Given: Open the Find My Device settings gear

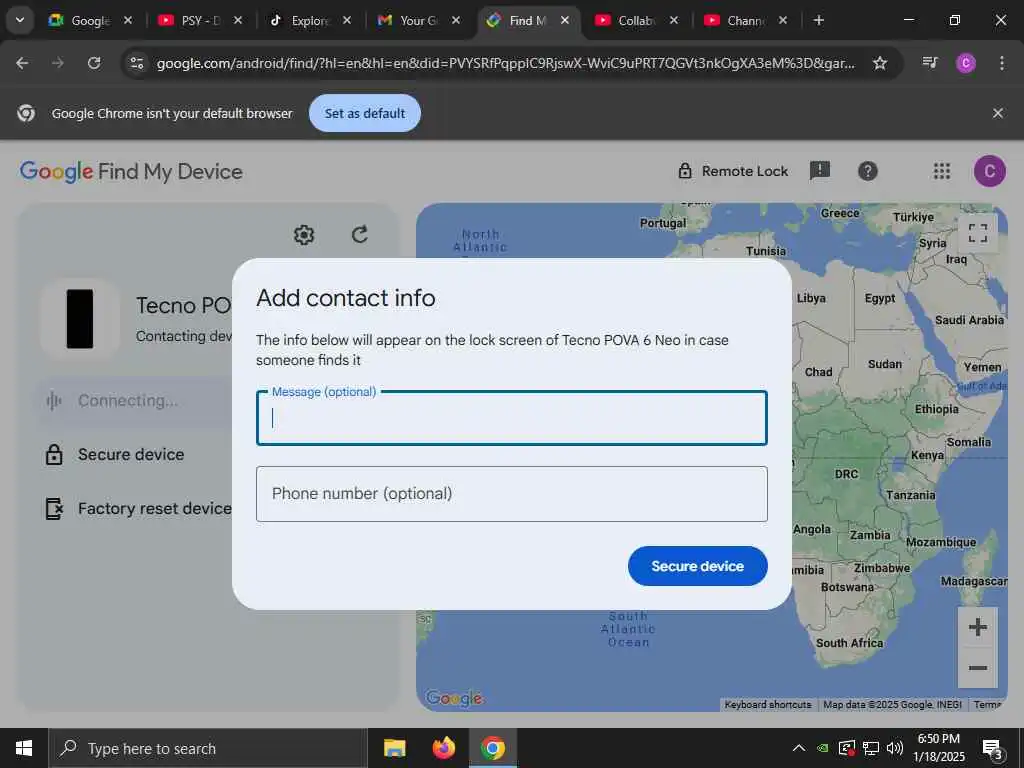Looking at the screenshot, I should 304,234.
